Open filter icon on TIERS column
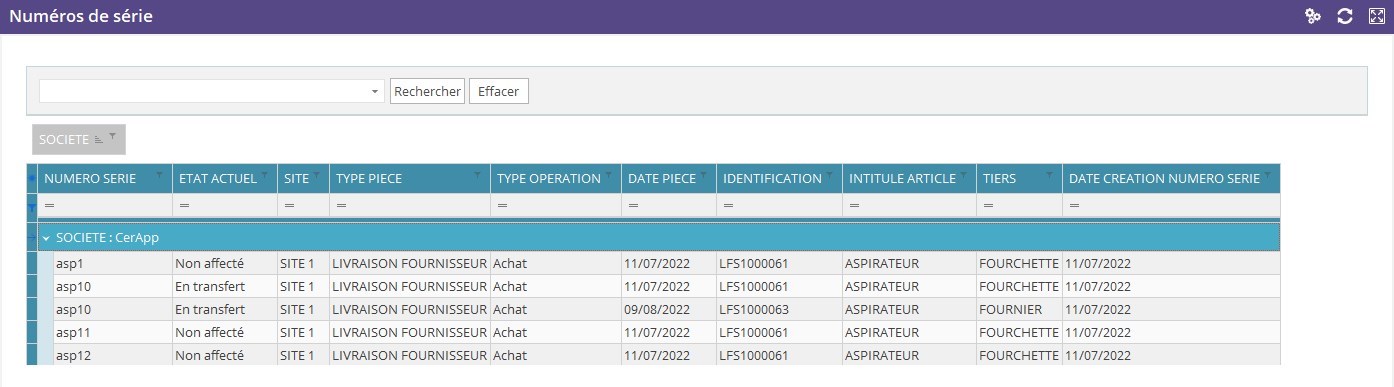The height and width of the screenshot is (387, 1394). coord(1049,175)
